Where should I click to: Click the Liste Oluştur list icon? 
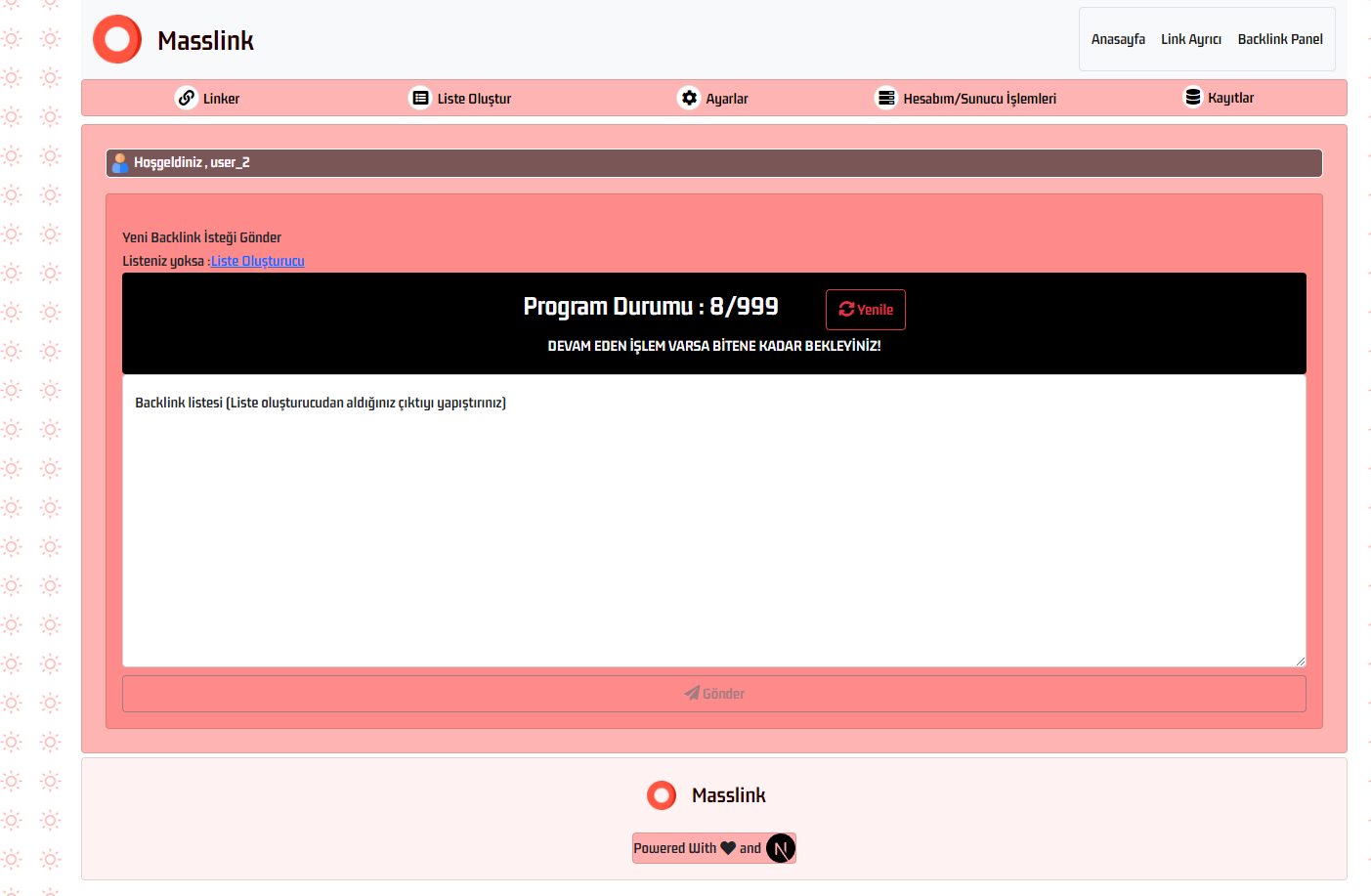click(420, 98)
